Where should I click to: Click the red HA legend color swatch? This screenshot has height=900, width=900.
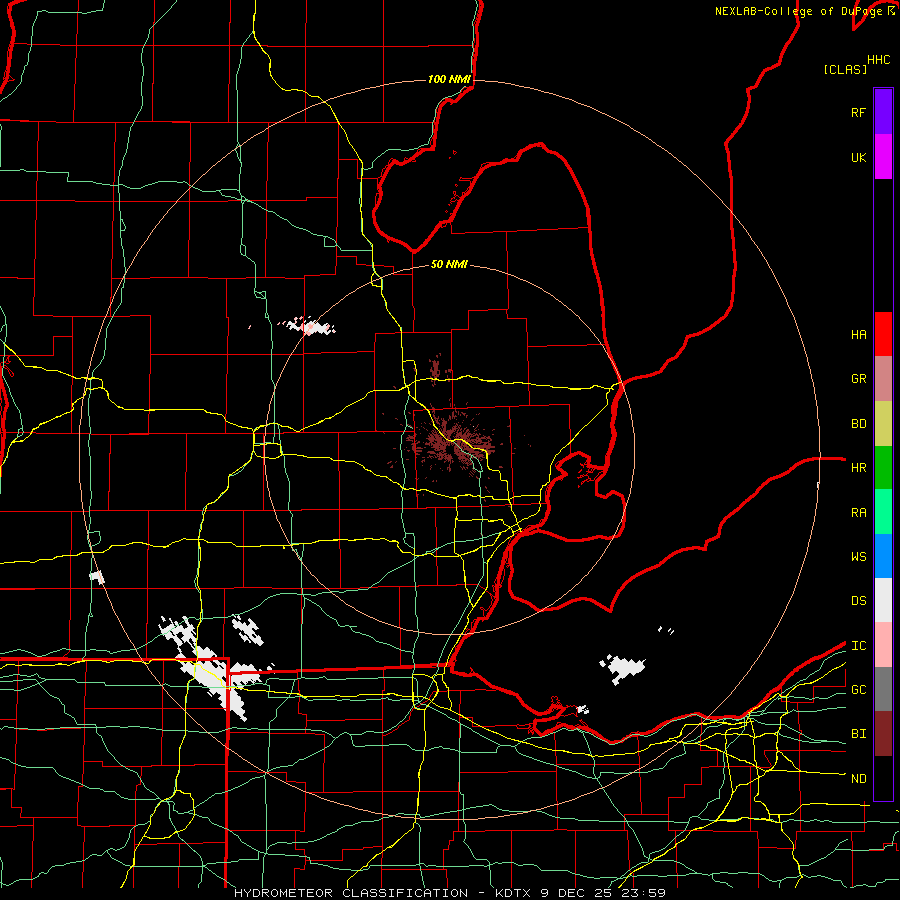tap(883, 334)
